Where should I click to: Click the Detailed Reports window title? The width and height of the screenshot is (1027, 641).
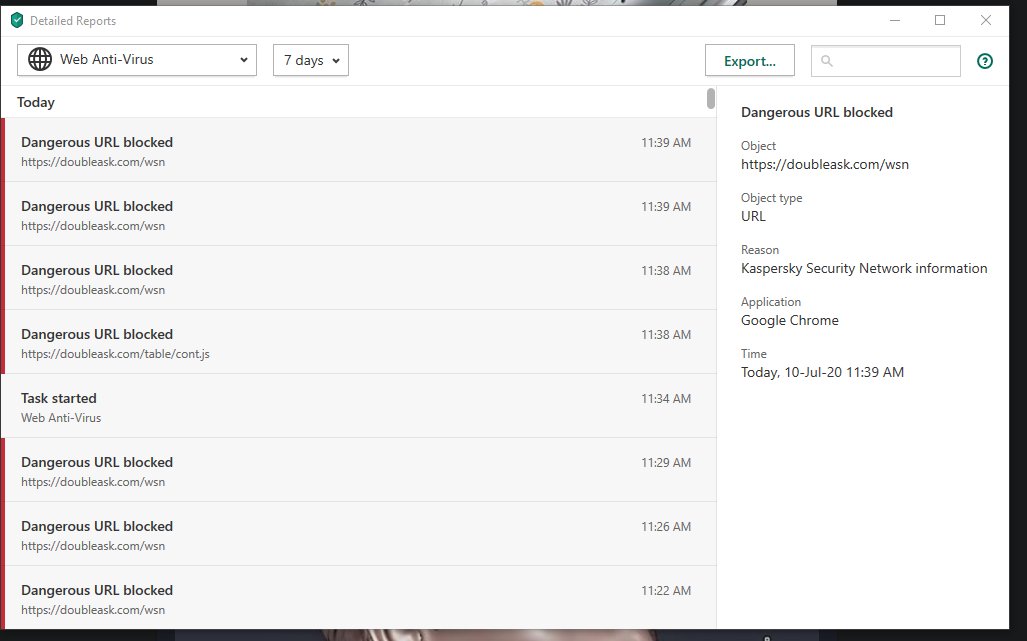coord(73,21)
